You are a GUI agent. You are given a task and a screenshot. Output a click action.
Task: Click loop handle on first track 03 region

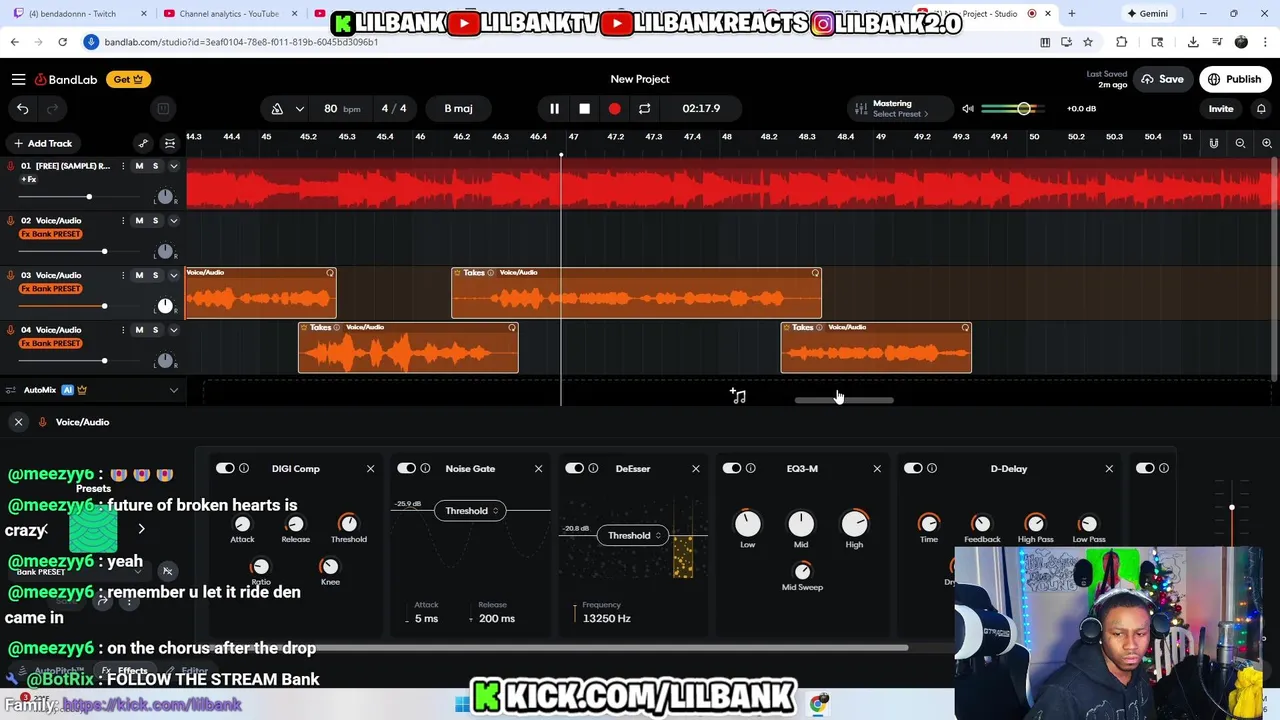pyautogui.click(x=330, y=273)
